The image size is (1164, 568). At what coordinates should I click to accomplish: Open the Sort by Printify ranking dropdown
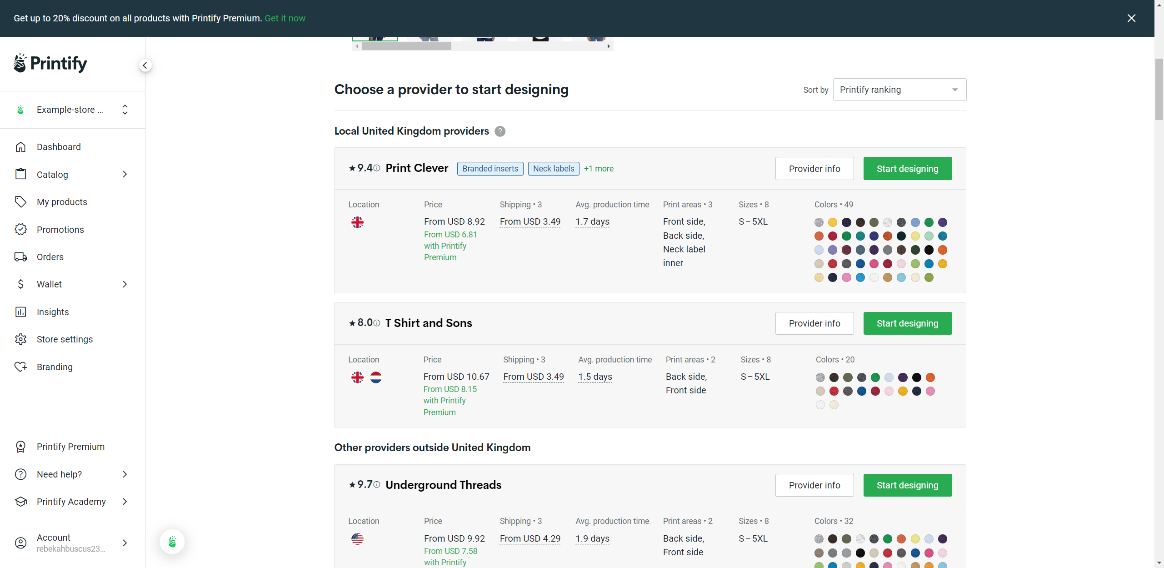(x=900, y=90)
